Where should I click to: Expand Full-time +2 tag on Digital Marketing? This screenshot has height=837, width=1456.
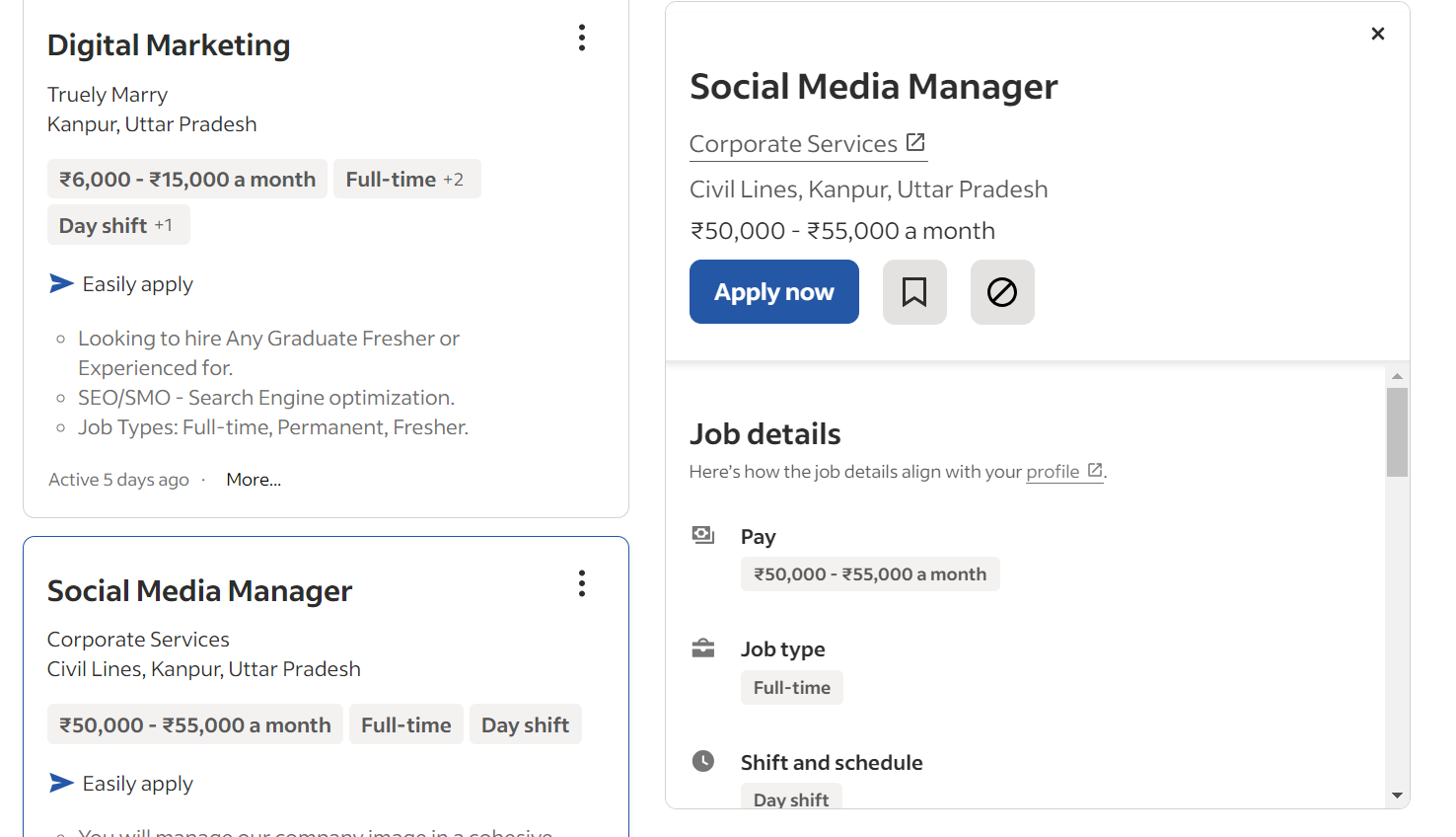pyautogui.click(x=406, y=180)
